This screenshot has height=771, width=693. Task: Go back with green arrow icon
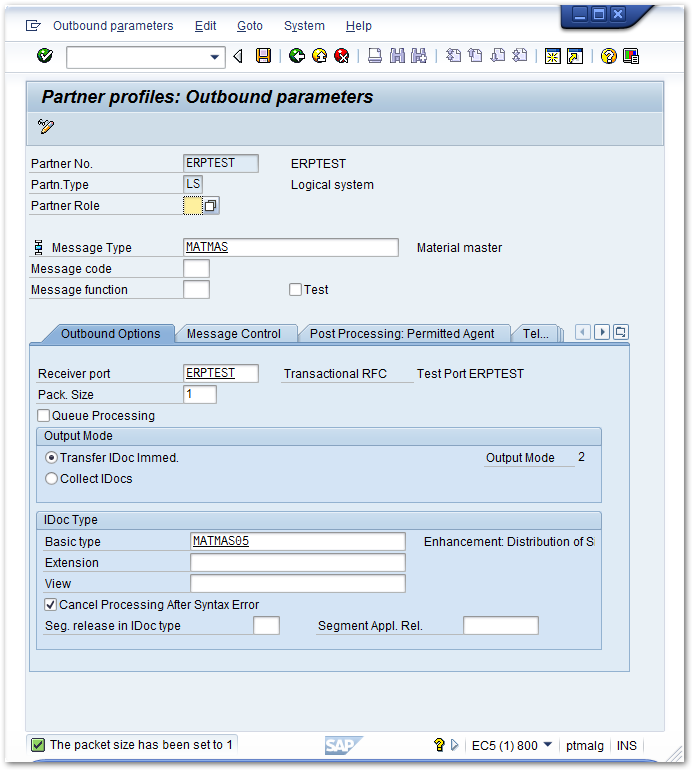click(x=297, y=56)
